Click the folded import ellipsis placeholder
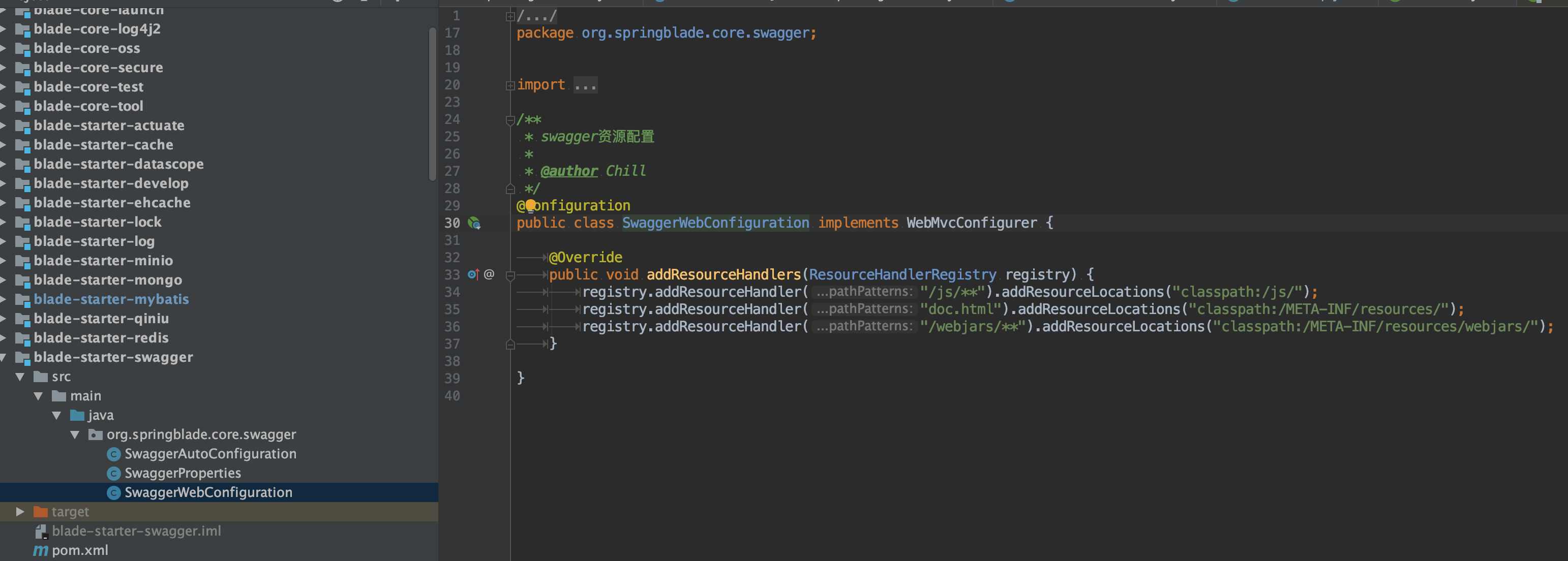The width and height of the screenshot is (1568, 561). (x=586, y=85)
